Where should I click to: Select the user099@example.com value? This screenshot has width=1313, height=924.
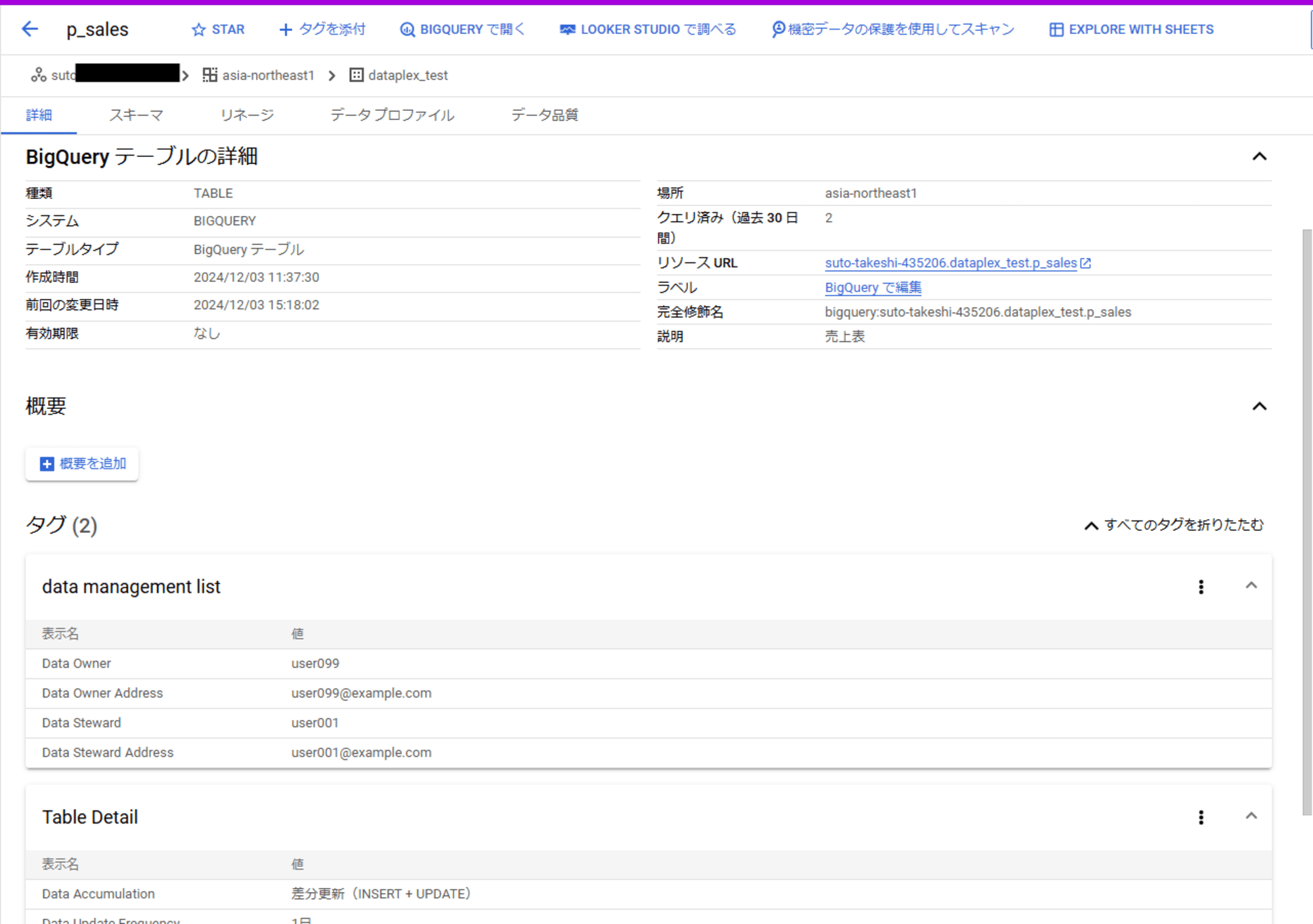(x=361, y=694)
